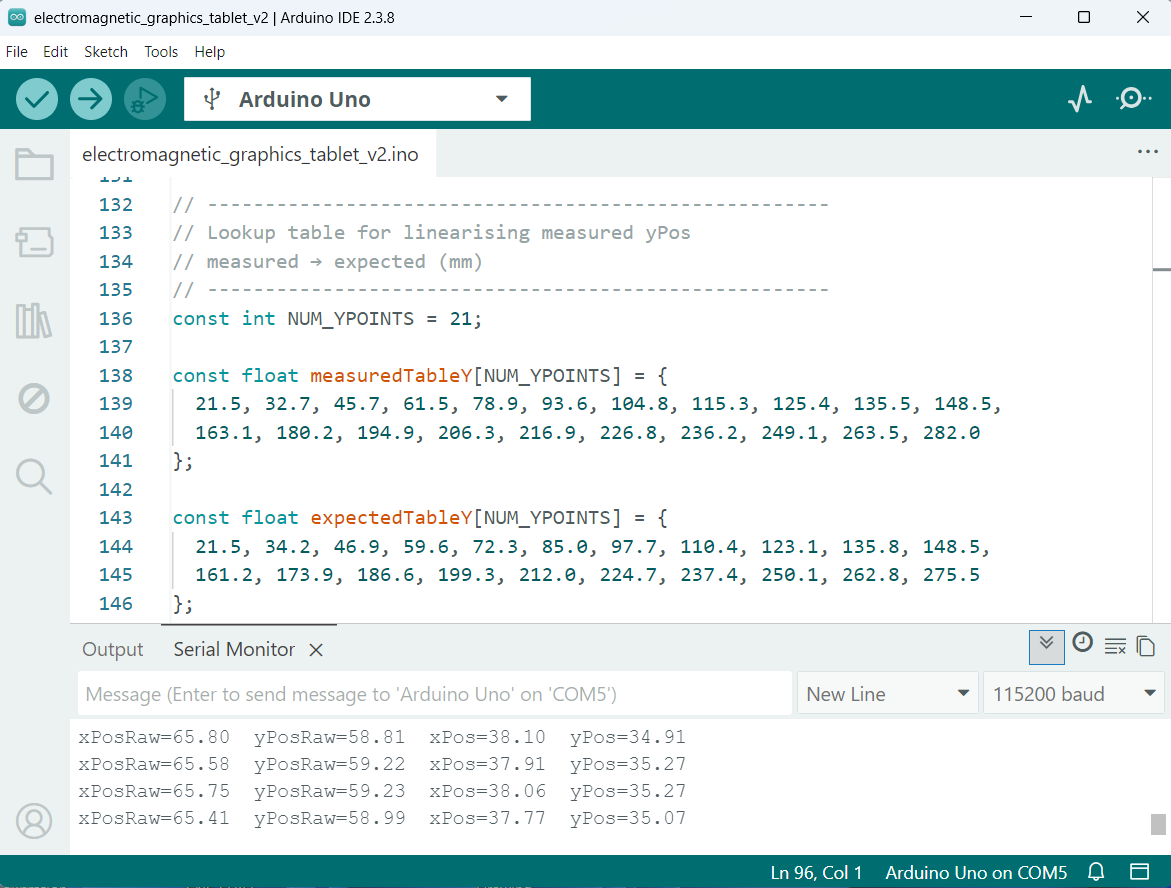
Task: Open the editor tab three-dots menu
Action: [1147, 152]
